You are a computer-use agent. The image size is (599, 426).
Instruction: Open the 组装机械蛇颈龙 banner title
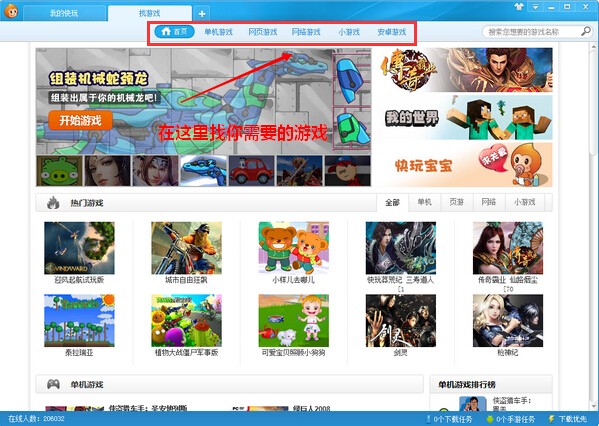[x=99, y=79]
